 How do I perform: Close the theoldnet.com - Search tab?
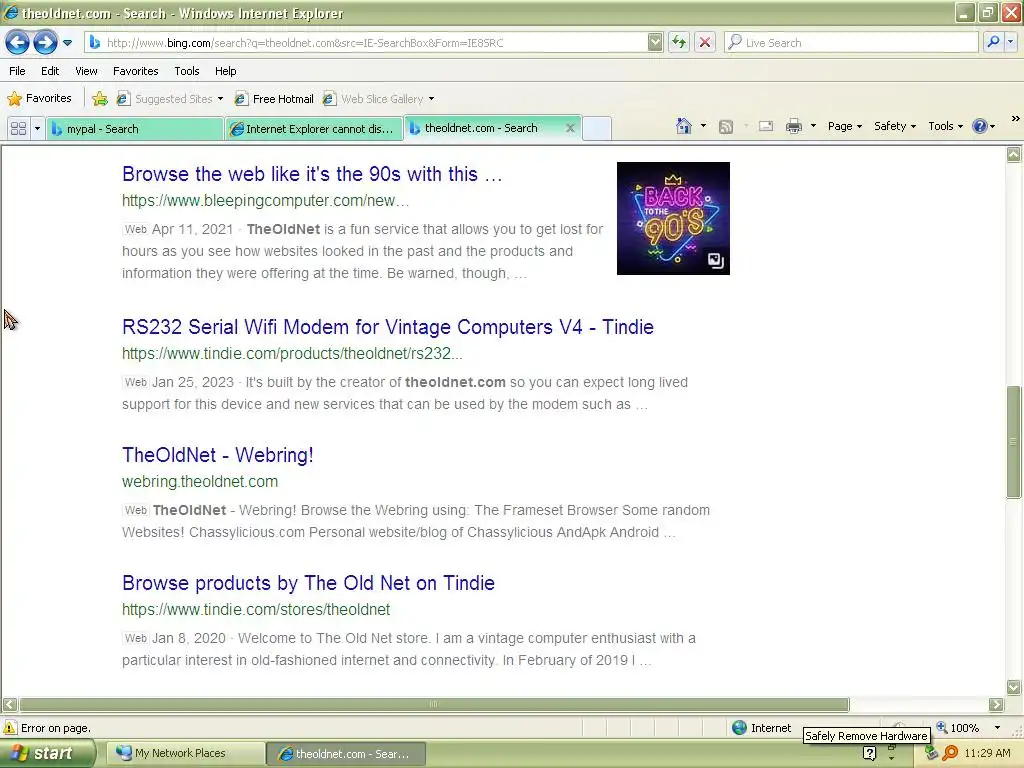click(570, 128)
